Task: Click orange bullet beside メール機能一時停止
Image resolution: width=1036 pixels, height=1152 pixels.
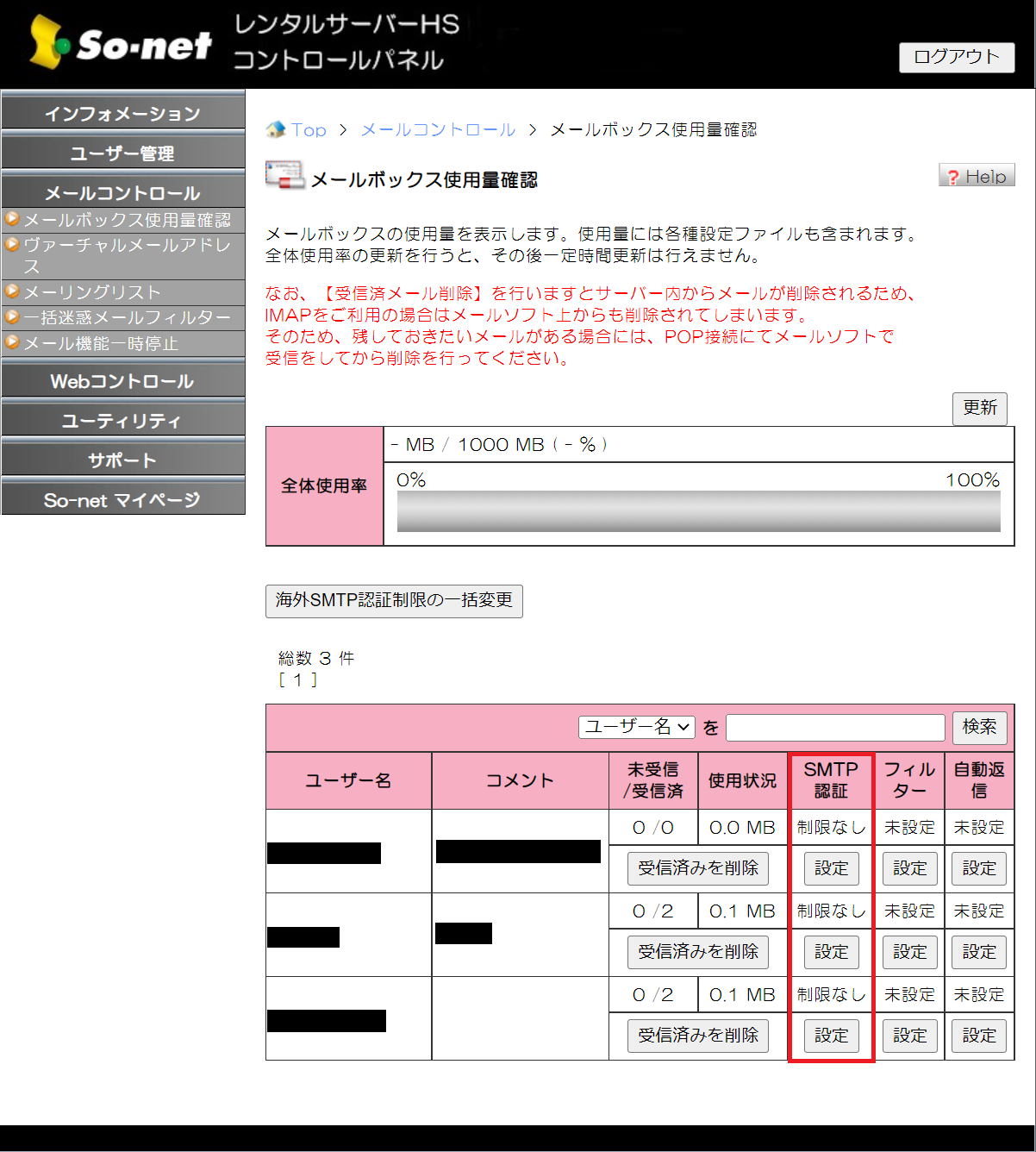Action: coord(12,342)
